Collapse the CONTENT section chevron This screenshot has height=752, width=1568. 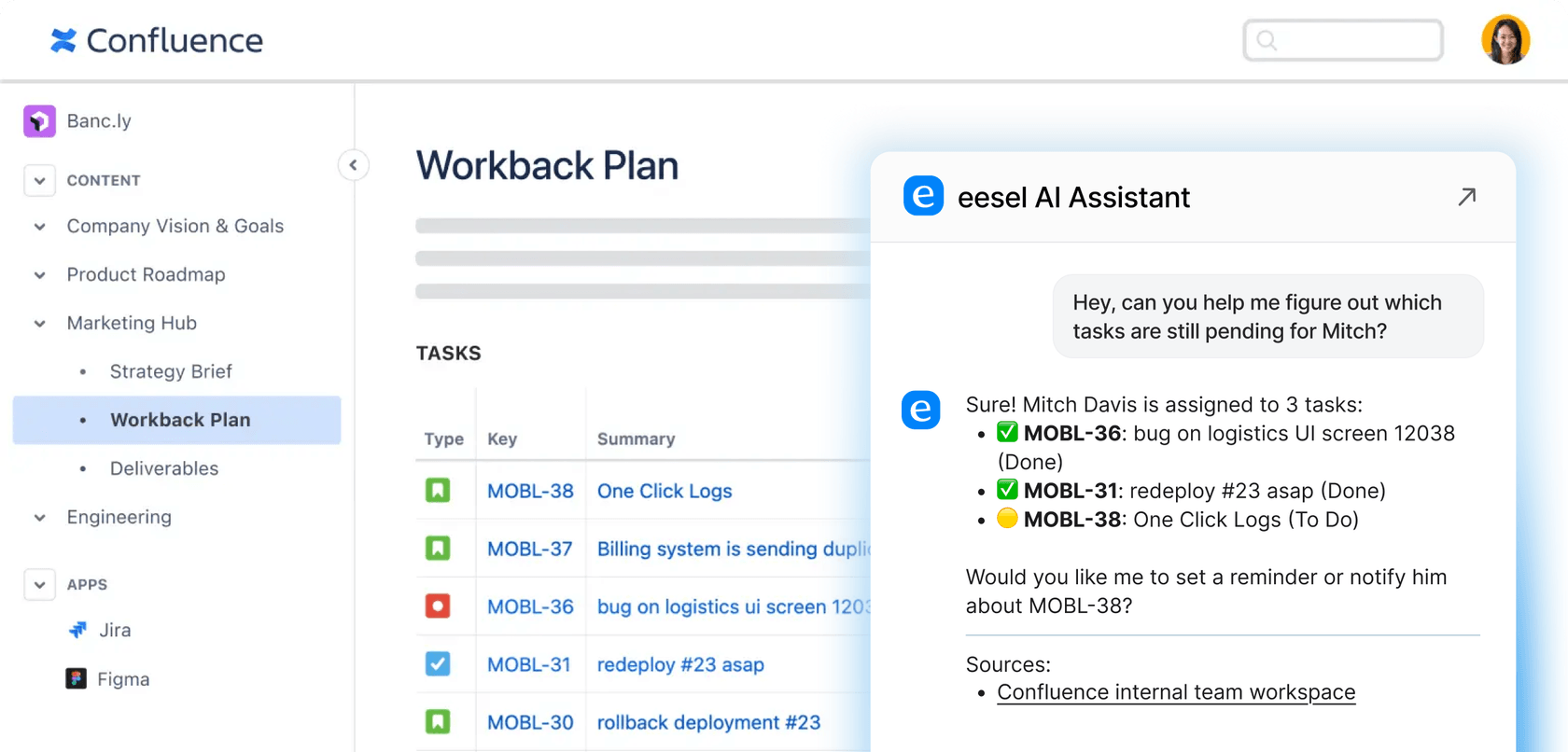click(x=39, y=180)
